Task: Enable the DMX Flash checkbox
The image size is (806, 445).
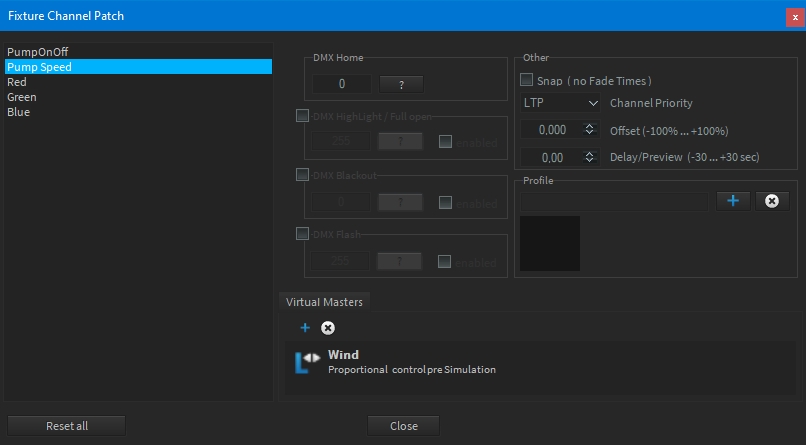Action: coord(303,234)
